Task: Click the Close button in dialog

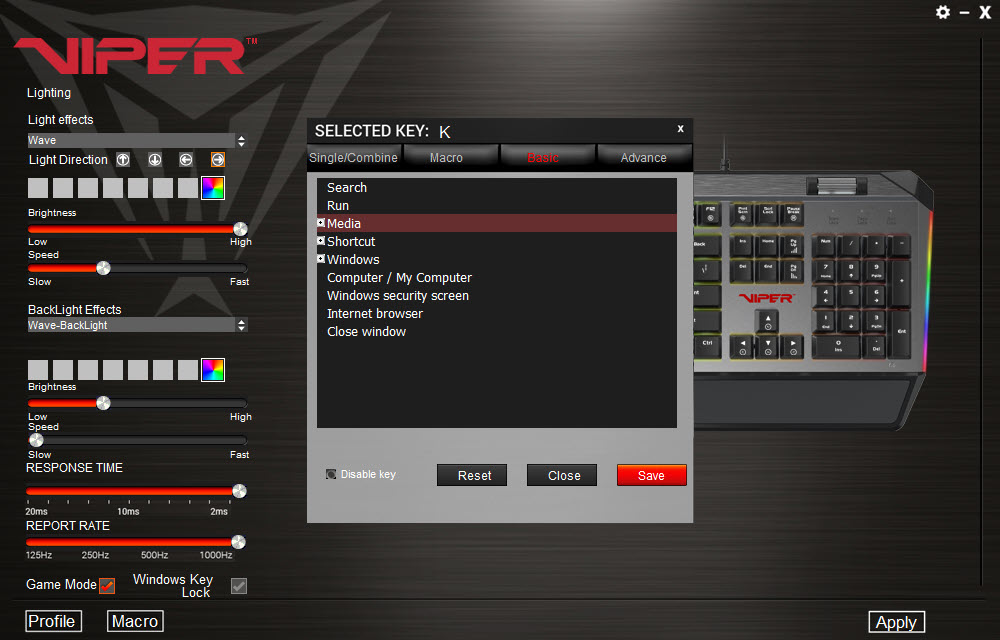Action: tap(562, 475)
